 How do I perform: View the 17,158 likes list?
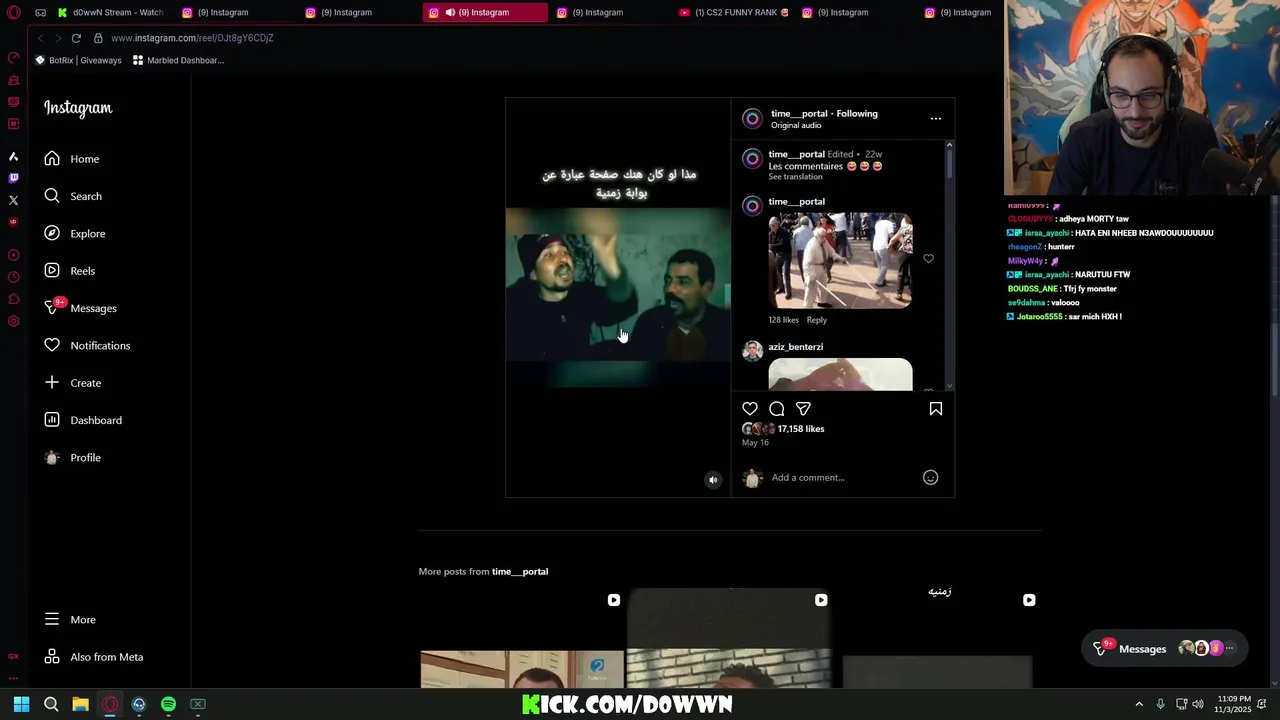tap(801, 429)
